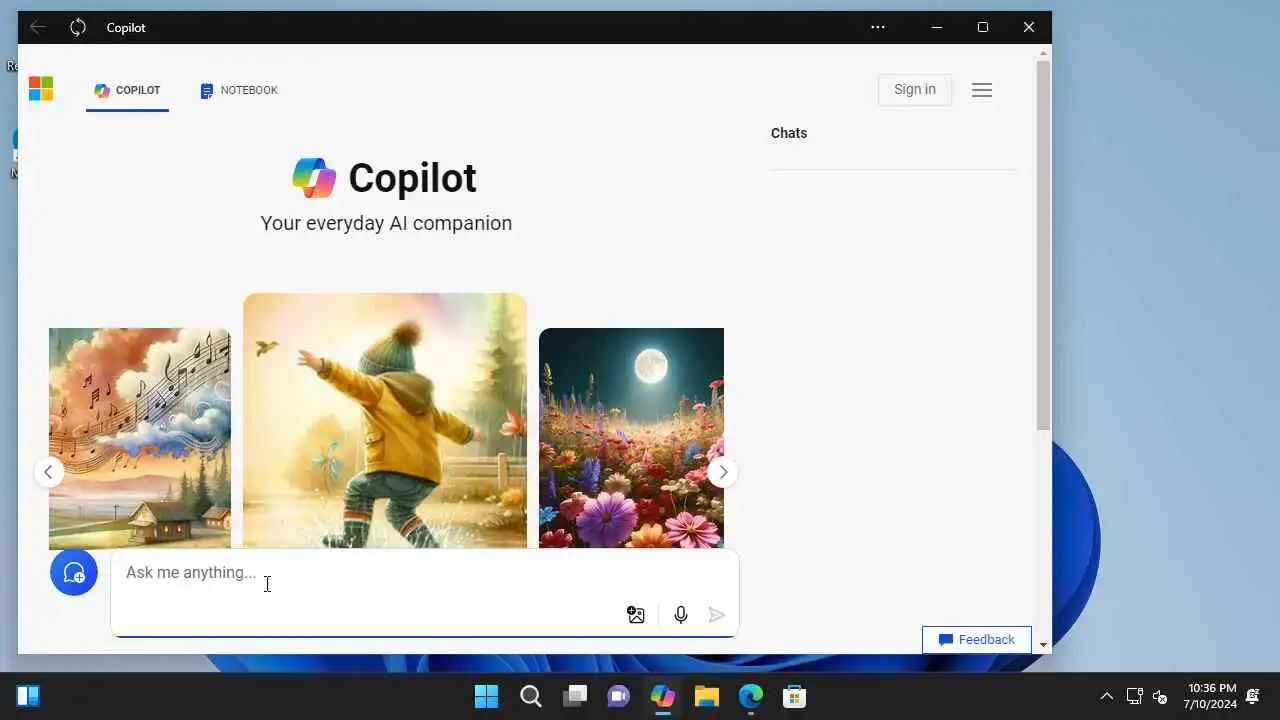Open the child in yellow jacket image
1280x720 pixels.
coord(385,421)
